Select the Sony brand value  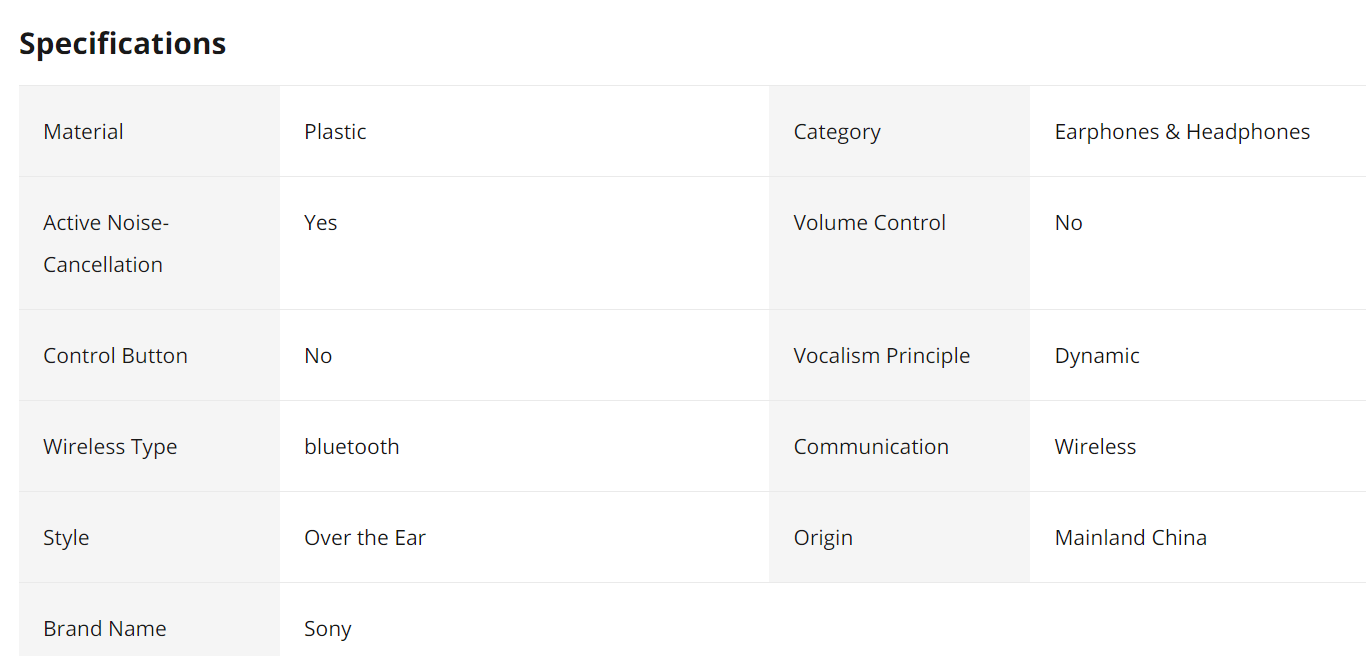[x=328, y=630]
